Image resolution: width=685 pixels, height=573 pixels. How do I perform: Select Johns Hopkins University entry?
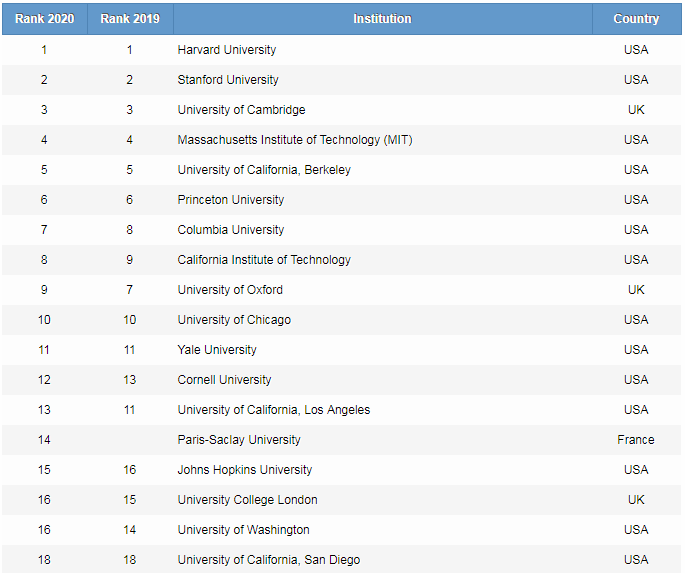tap(245, 470)
